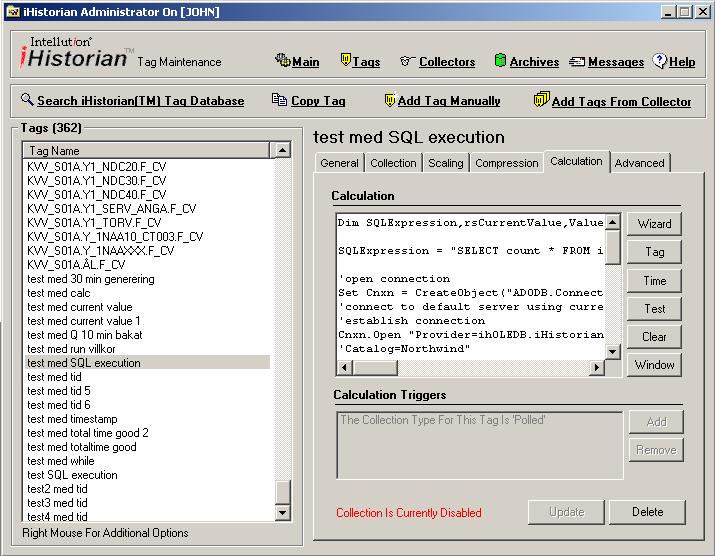Select tag test med timestamp
Viewport: 715px width, 556px height.
[x=72, y=419]
